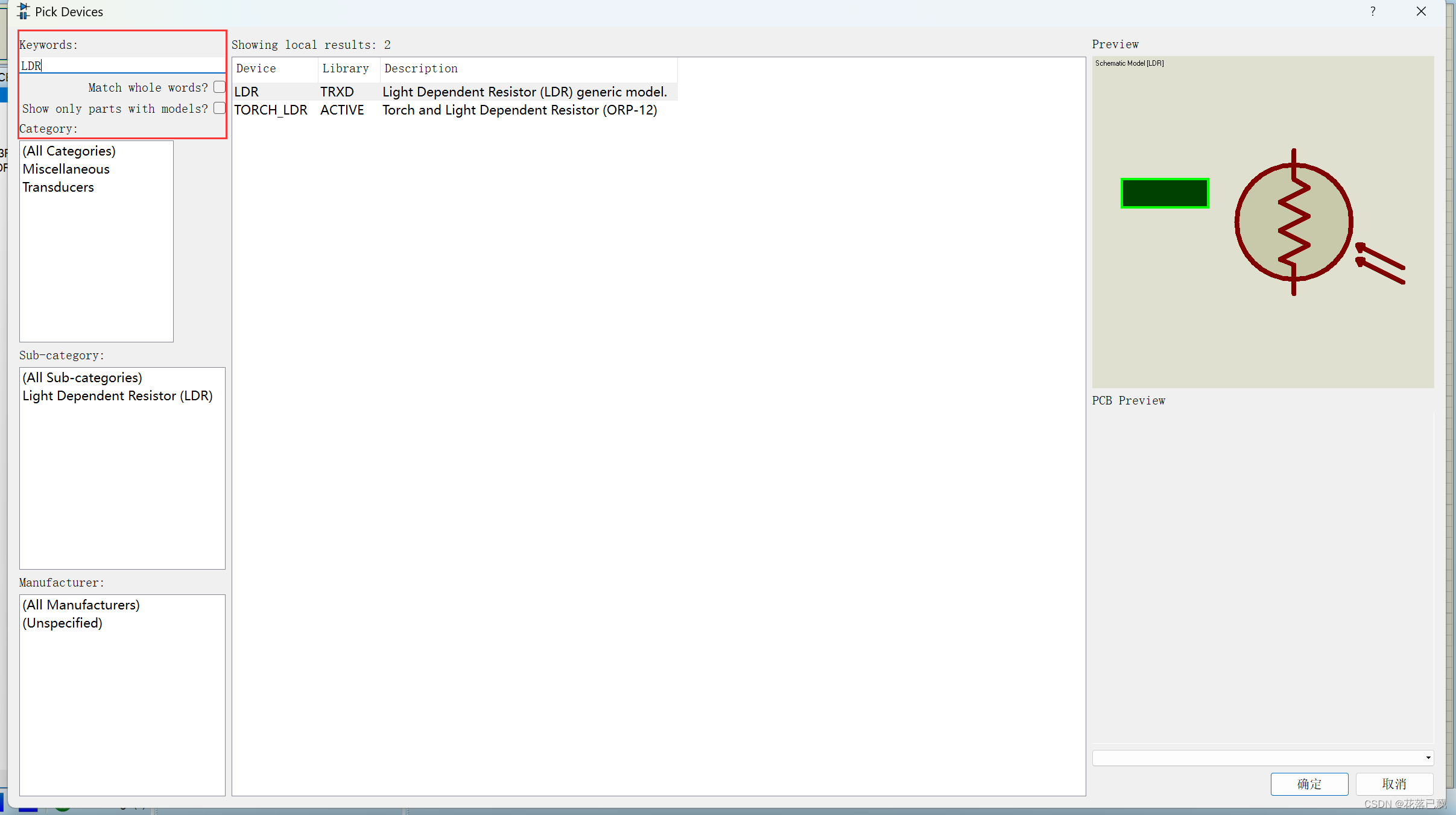Image resolution: width=1456 pixels, height=815 pixels.
Task: Click the ACTIVE library cell
Action: [x=342, y=110]
